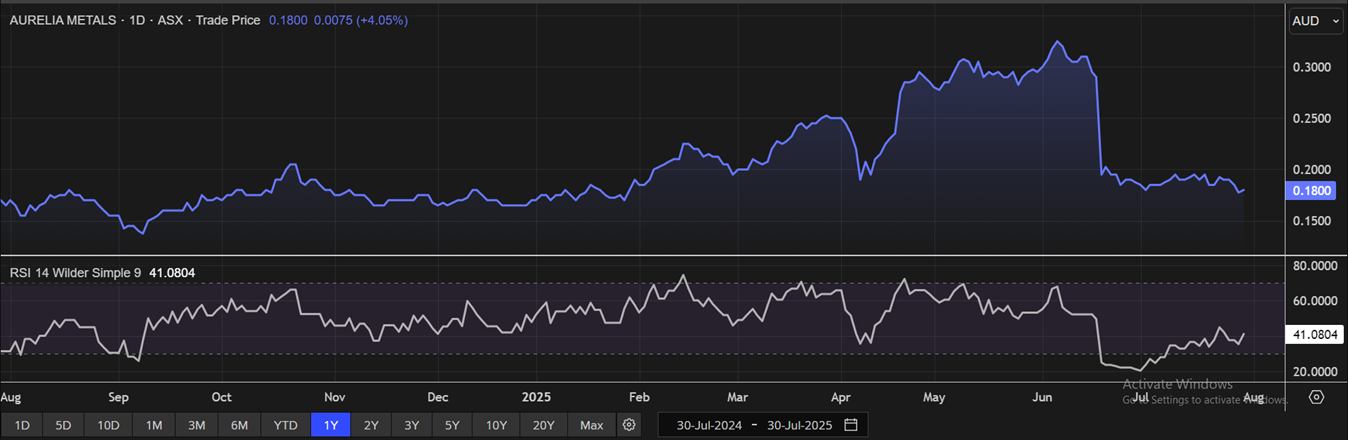Image resolution: width=1348 pixels, height=440 pixels.
Task: Select the 3M time range
Action: [197, 425]
